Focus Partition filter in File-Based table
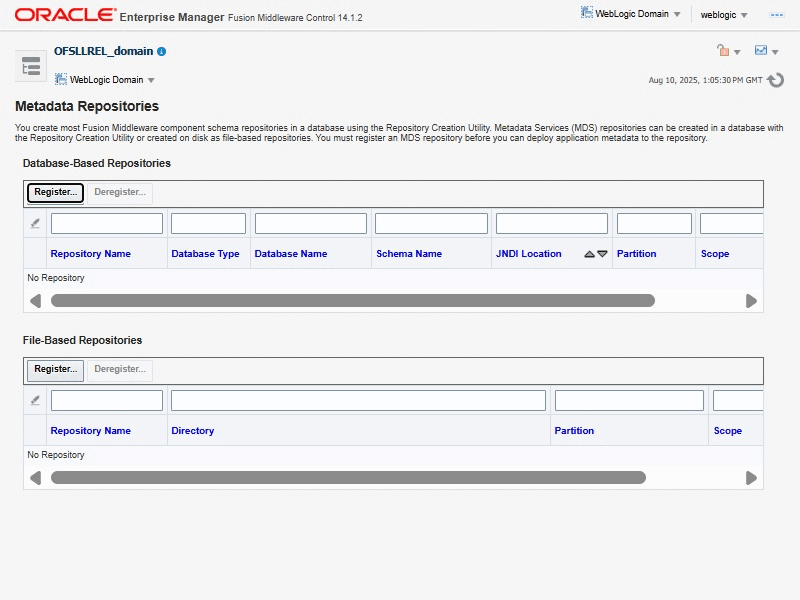 [x=629, y=401]
